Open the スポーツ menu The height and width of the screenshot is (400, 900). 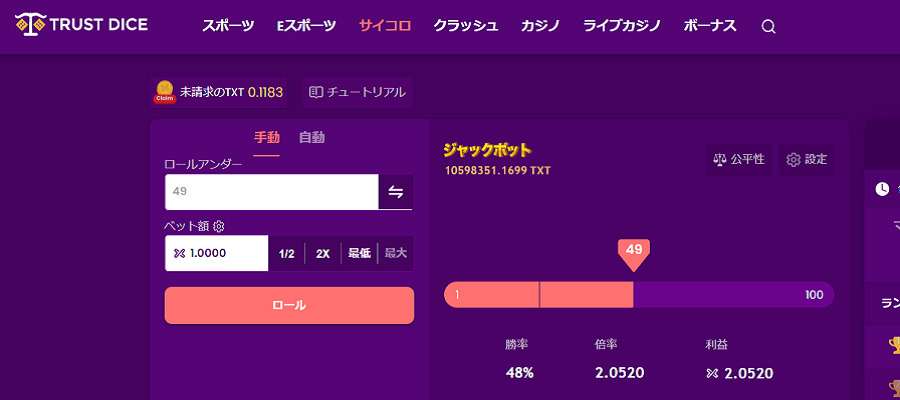[228, 25]
